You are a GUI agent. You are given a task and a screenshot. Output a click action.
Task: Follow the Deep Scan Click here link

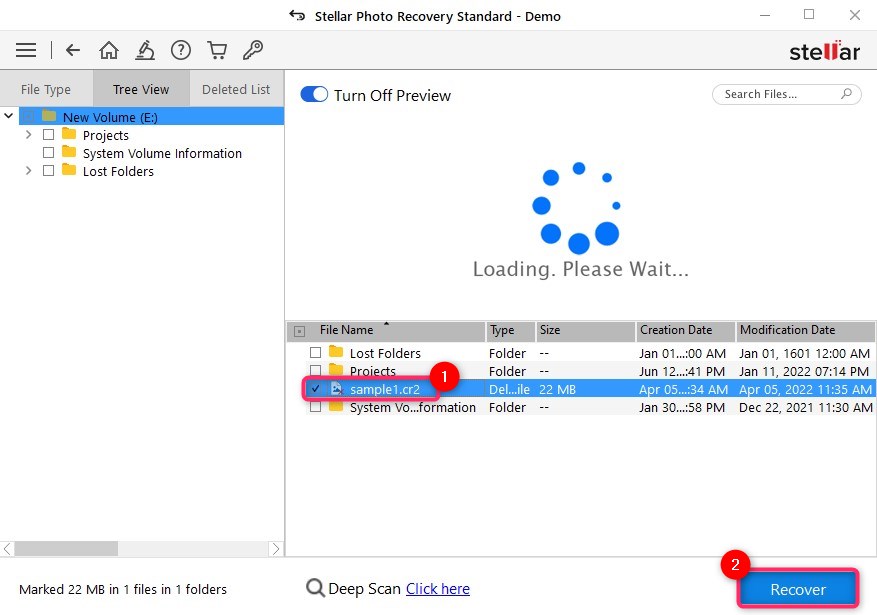(438, 589)
